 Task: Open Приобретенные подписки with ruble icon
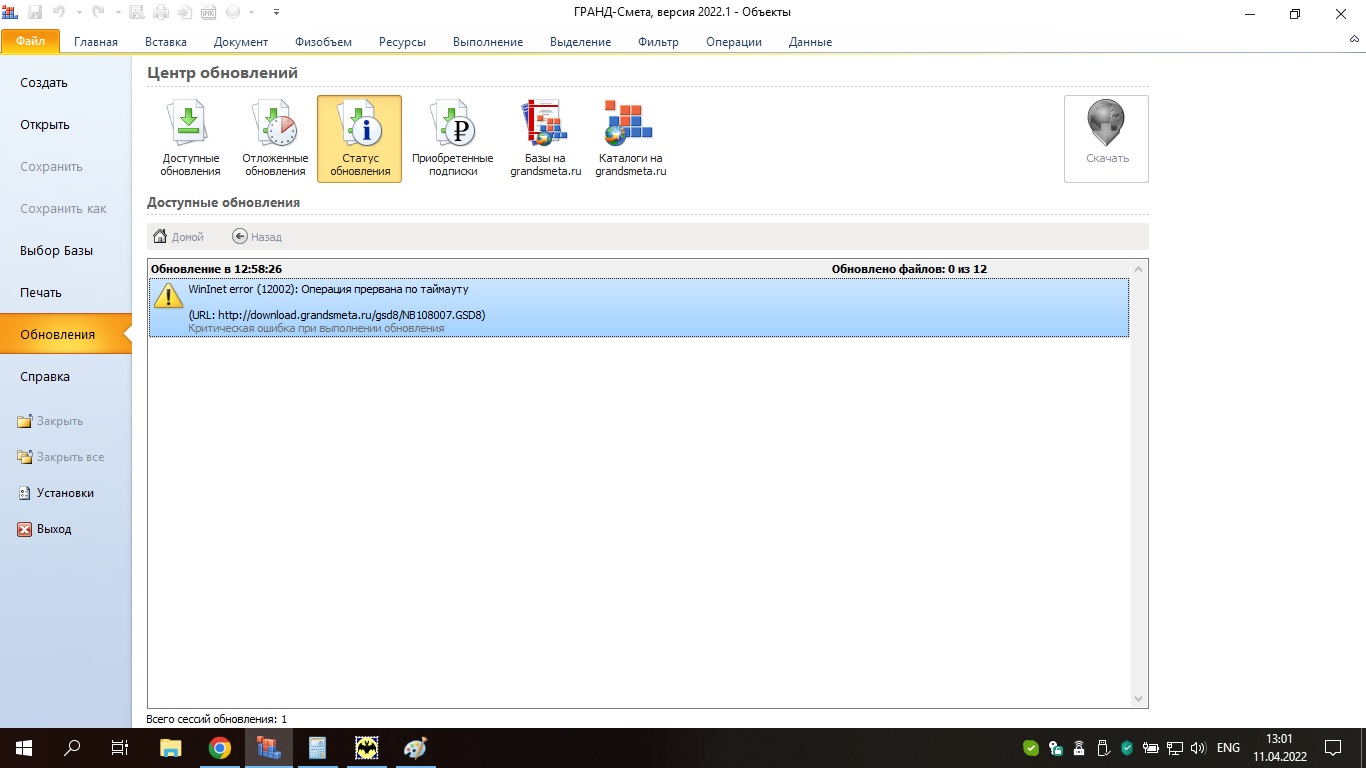click(x=452, y=139)
